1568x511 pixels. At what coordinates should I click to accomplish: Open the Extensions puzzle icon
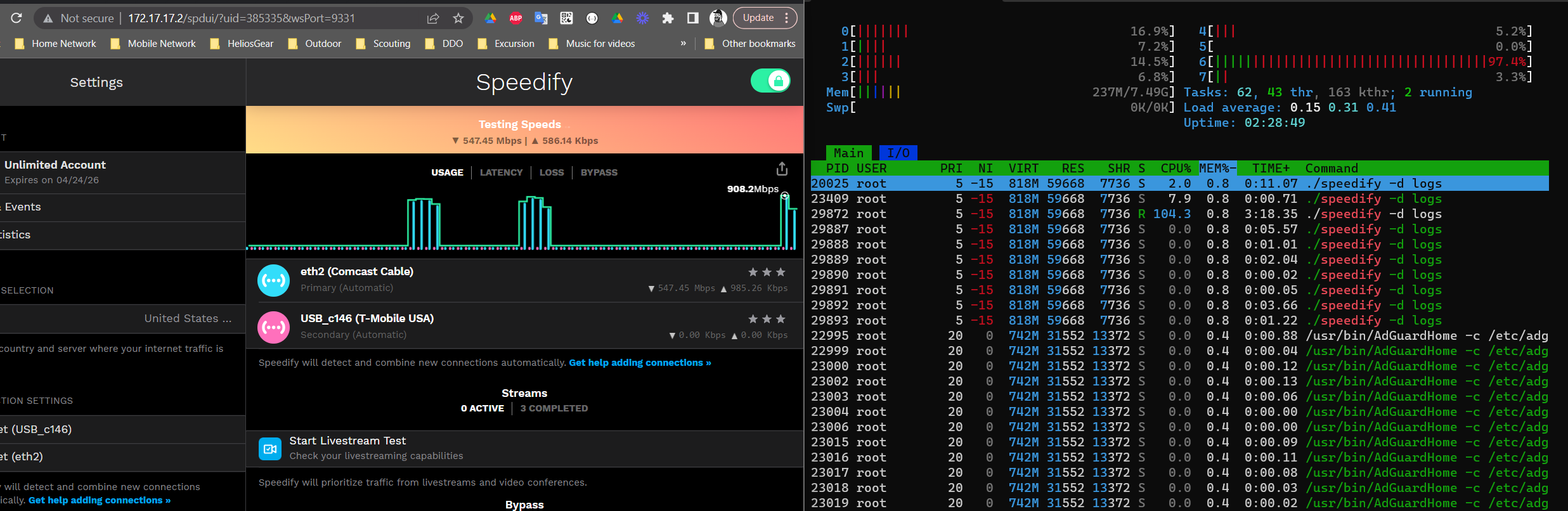tap(668, 18)
